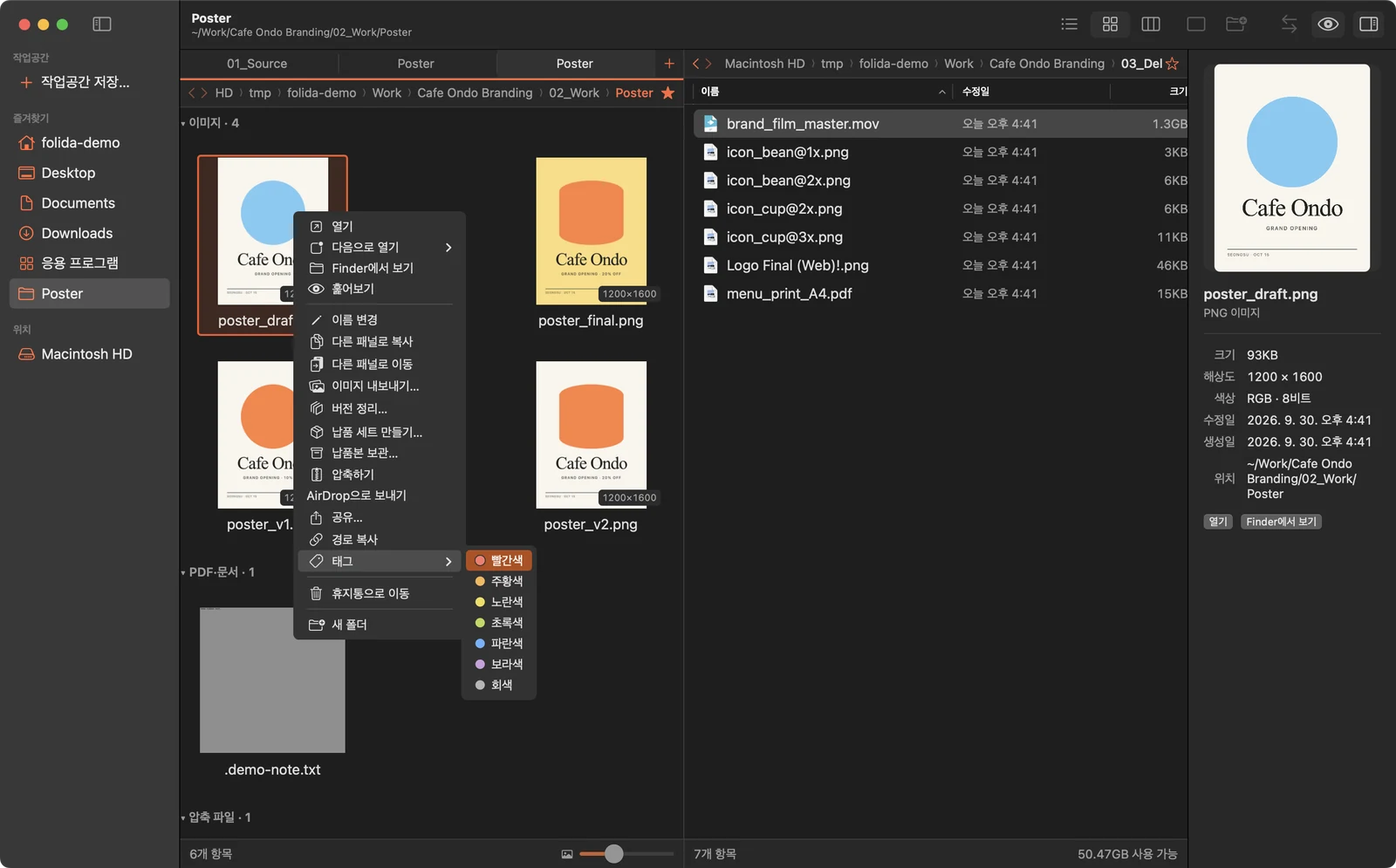Click the 02_Work breadcrumb in the left pane
1396x868 pixels.
coord(574,92)
